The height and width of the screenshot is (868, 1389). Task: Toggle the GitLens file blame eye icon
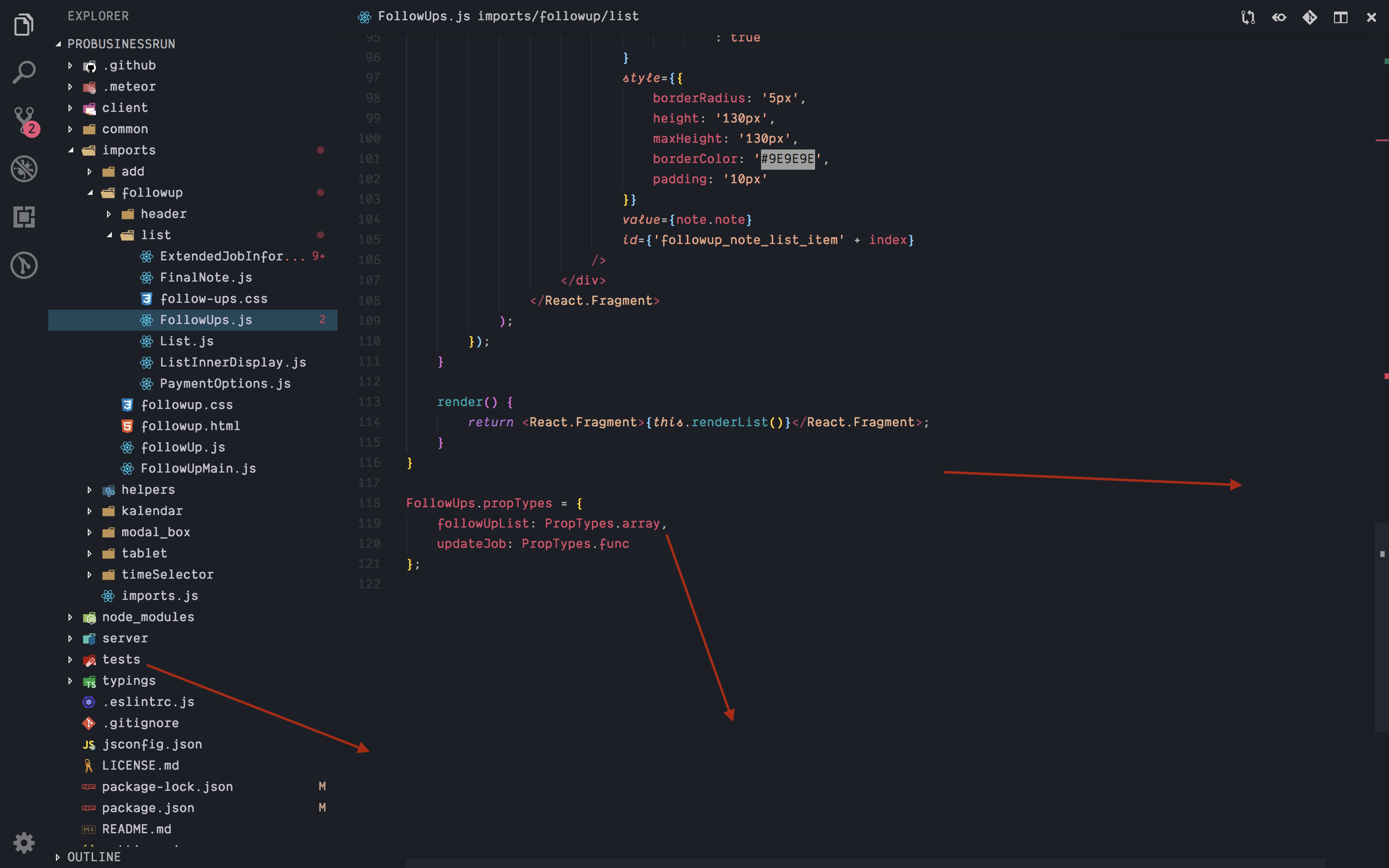1278,17
